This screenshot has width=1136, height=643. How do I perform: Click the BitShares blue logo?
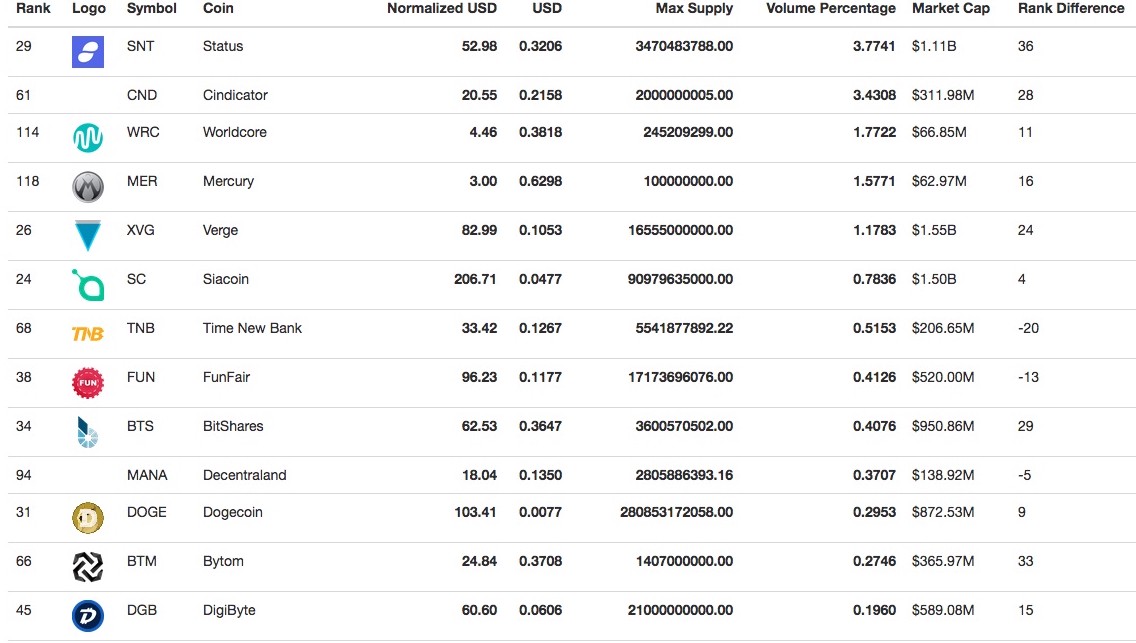88,432
